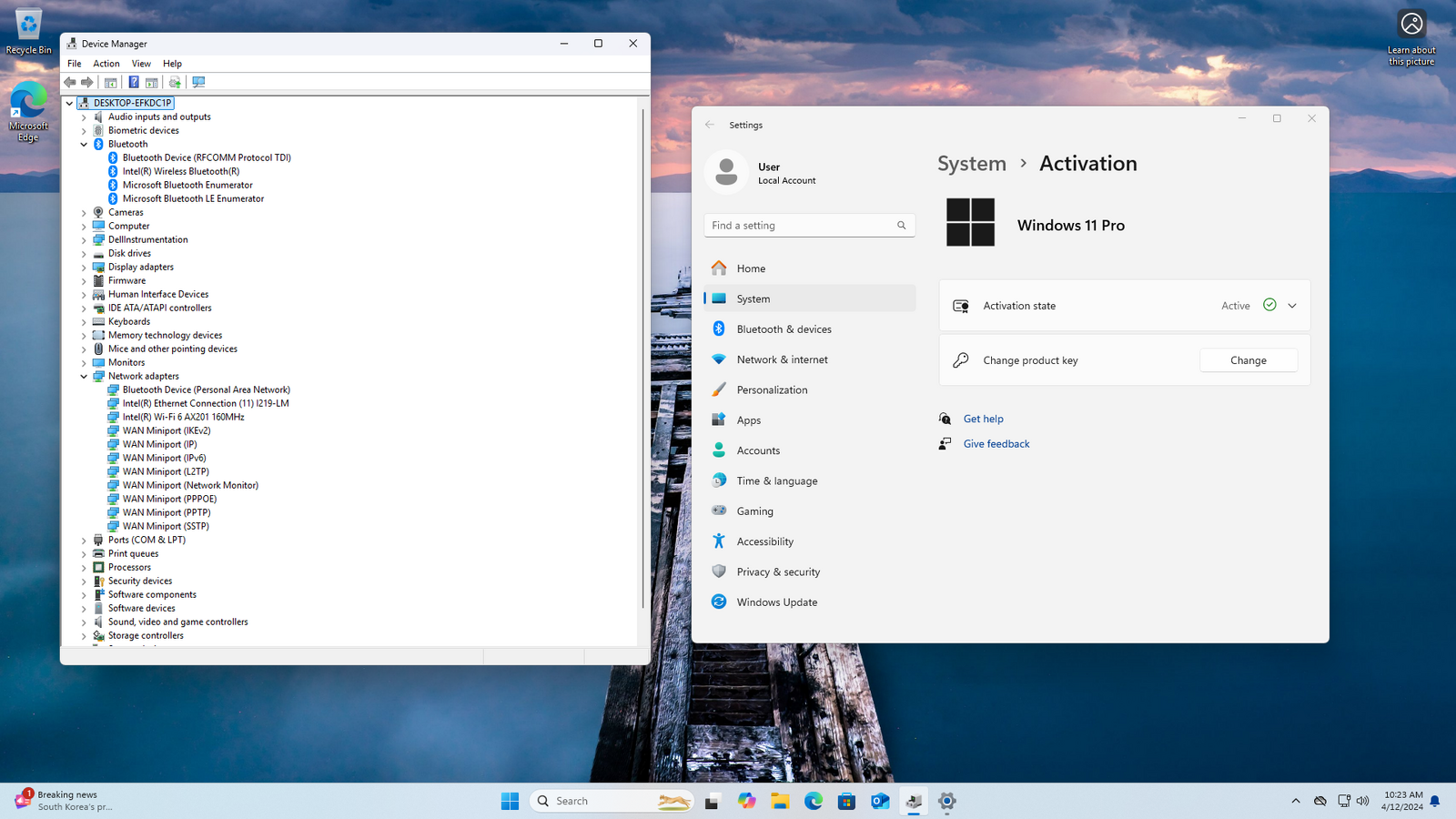The height and width of the screenshot is (819, 1456).
Task: Expand the Disk drives category
Action: (84, 253)
